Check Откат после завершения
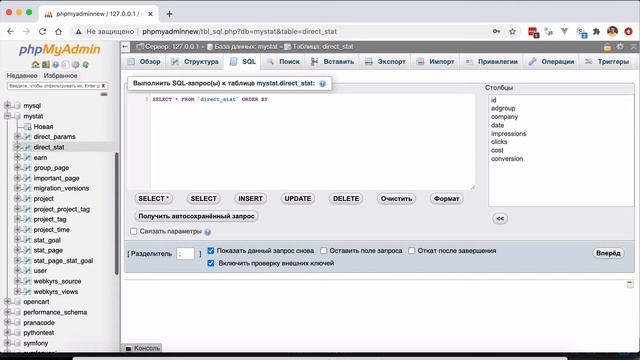This screenshot has height=360, width=640. (411, 251)
